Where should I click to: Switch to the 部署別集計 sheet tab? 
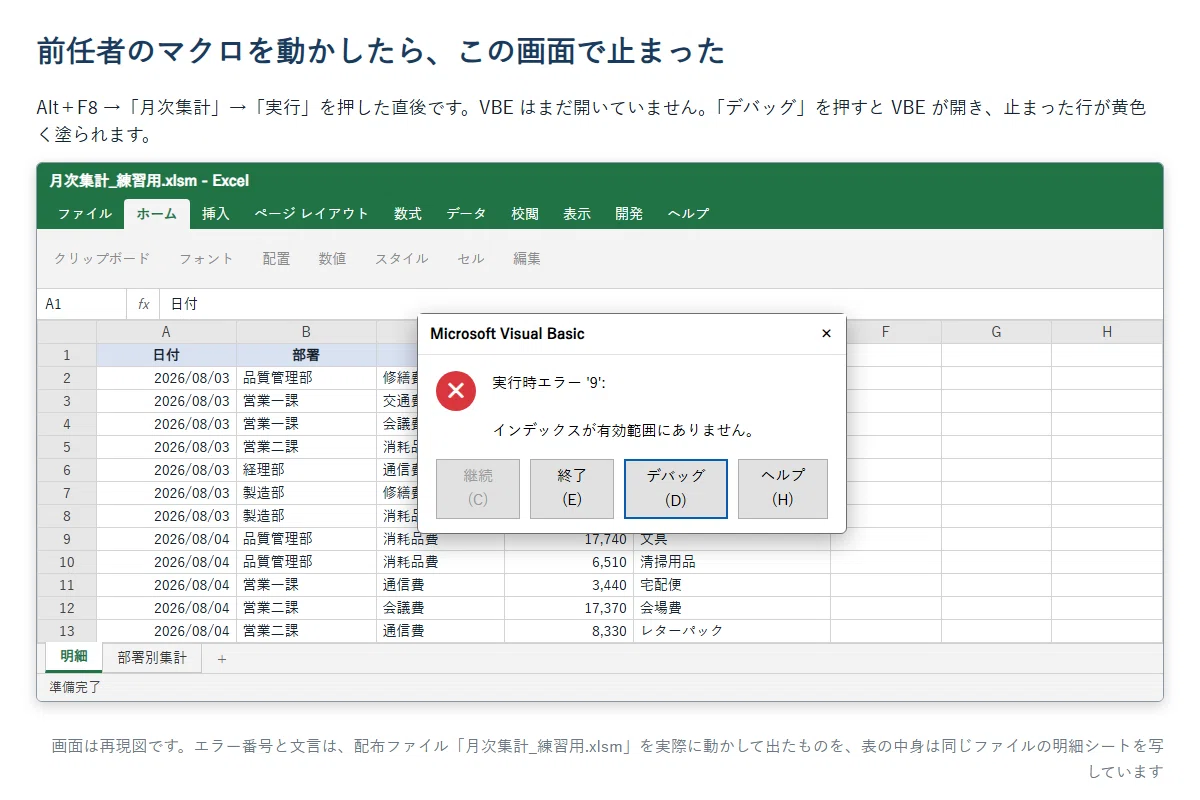click(152, 658)
